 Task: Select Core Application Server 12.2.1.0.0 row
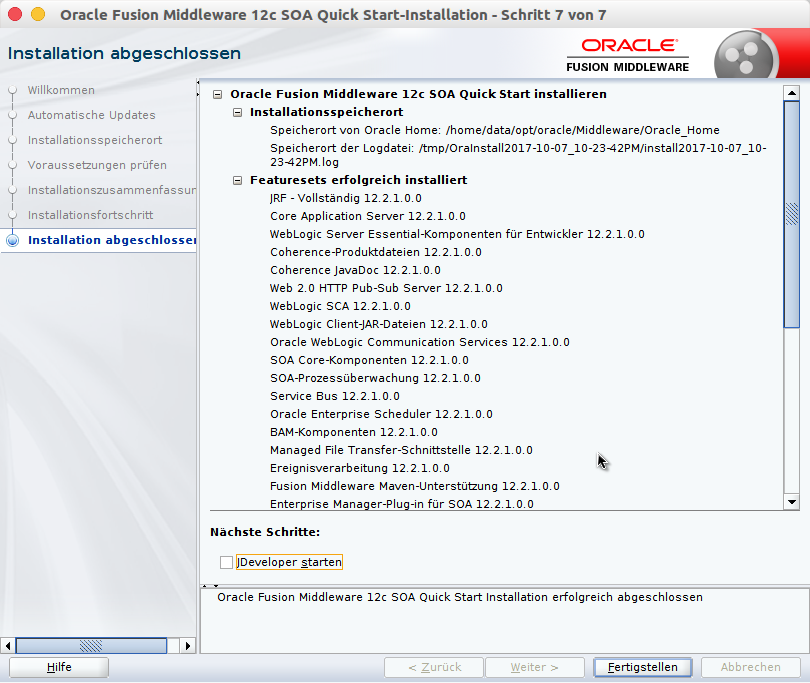(368, 216)
